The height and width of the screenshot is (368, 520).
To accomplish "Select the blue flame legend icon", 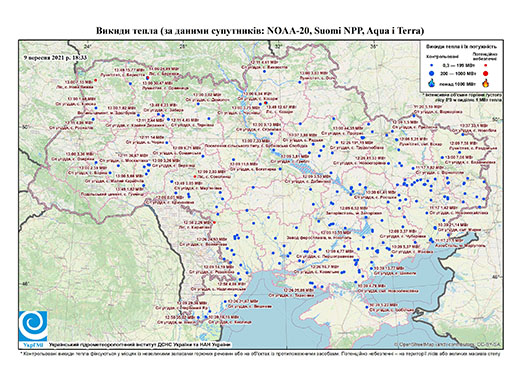I will [x=432, y=83].
